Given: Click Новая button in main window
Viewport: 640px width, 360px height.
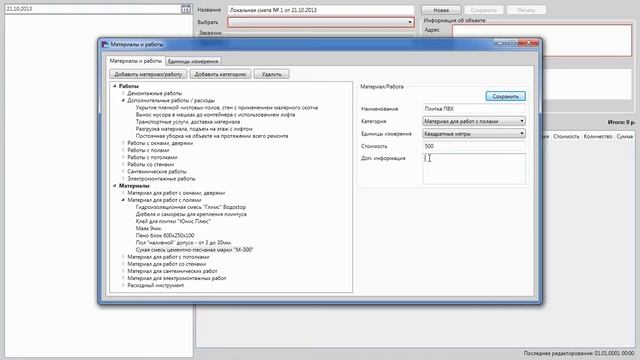Looking at the screenshot, I should (441, 10).
